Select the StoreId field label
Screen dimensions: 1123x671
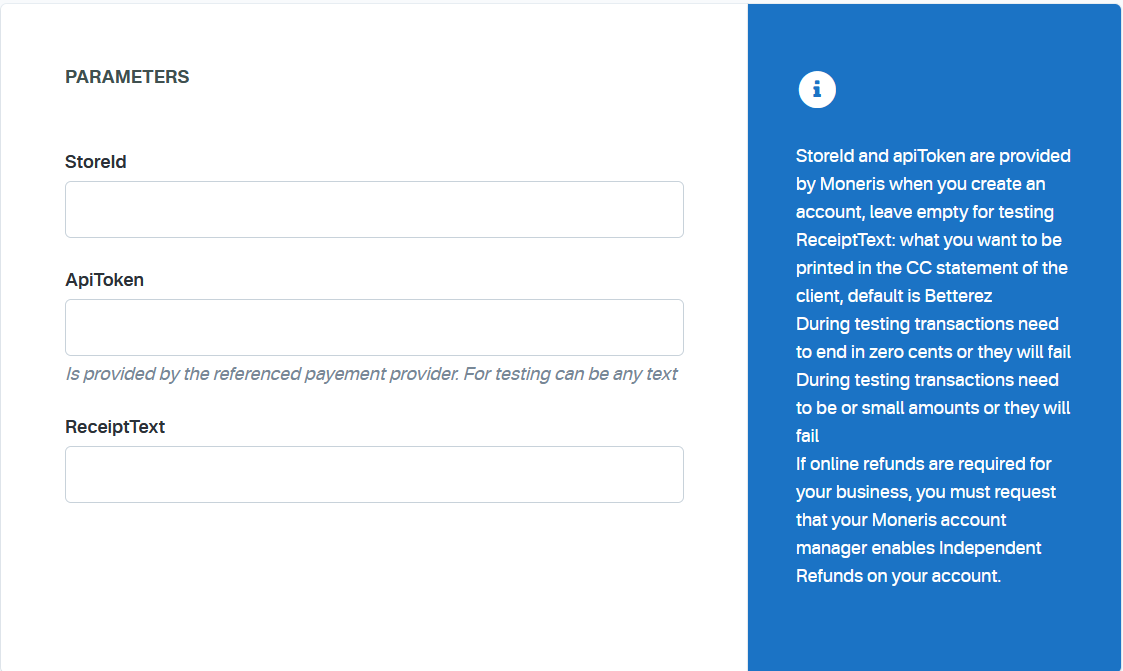pyautogui.click(x=96, y=161)
